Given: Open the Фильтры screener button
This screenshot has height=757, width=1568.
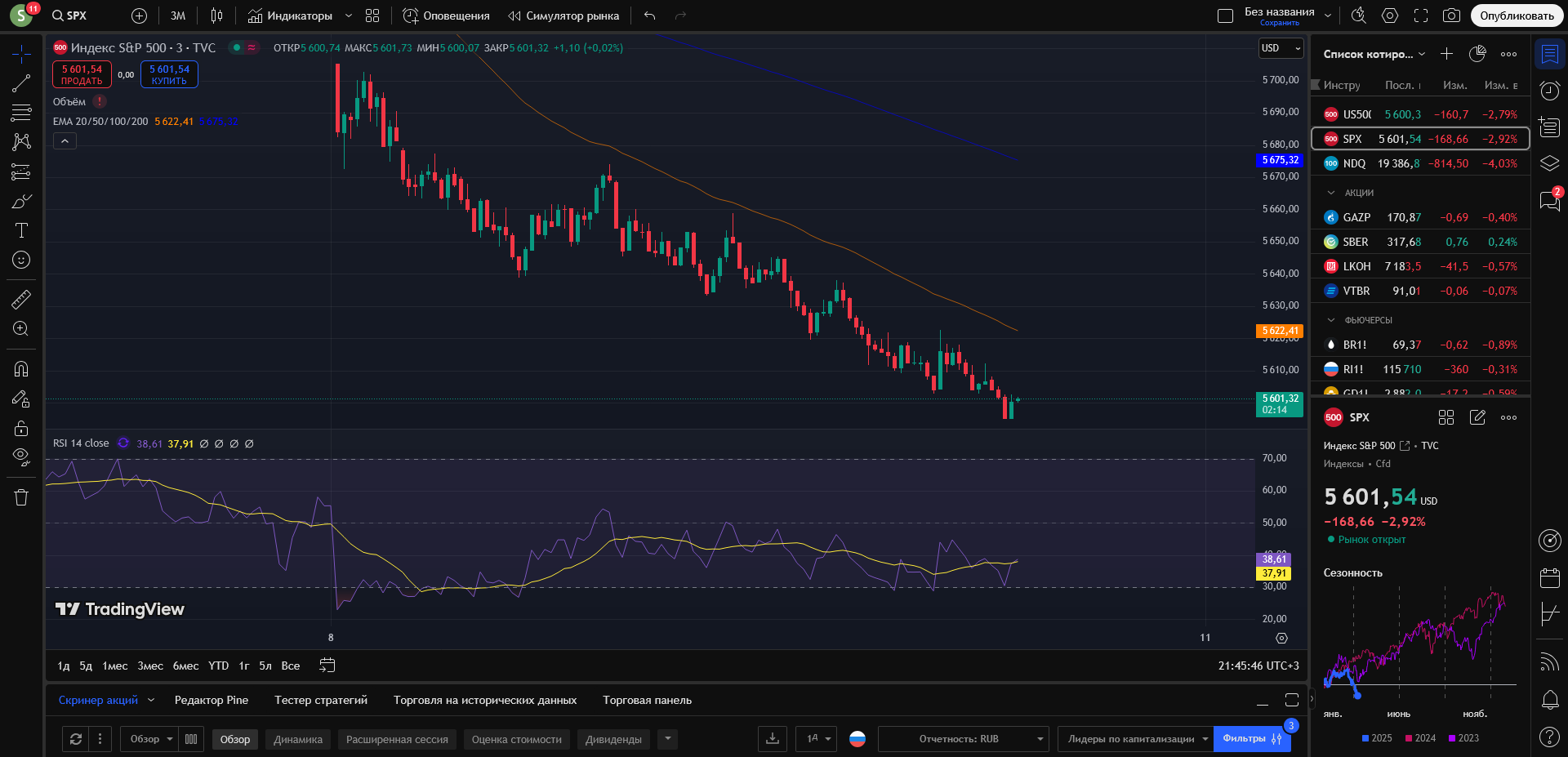Looking at the screenshot, I should pos(1251,738).
